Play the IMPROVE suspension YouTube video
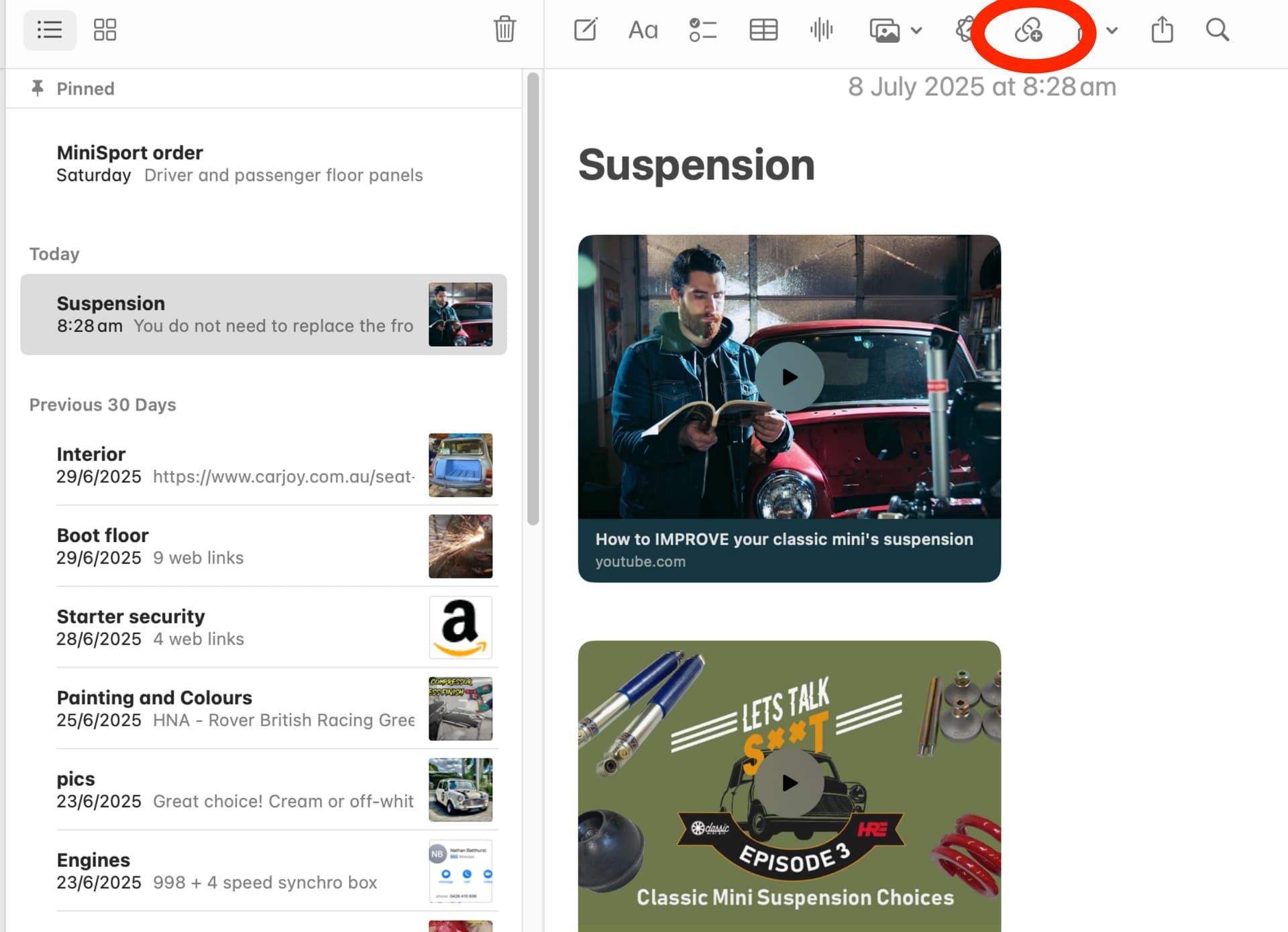1288x932 pixels. (790, 377)
